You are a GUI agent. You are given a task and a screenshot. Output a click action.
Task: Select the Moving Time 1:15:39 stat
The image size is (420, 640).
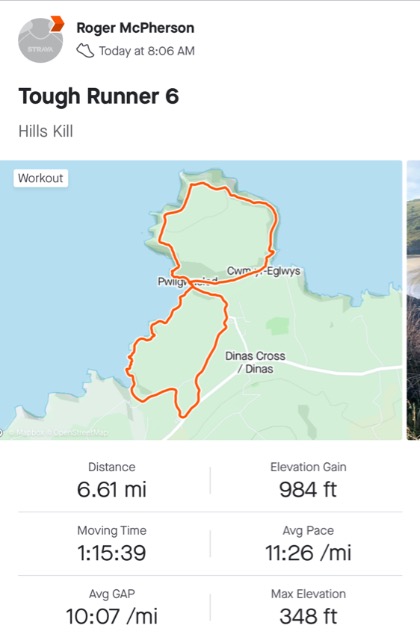112,544
